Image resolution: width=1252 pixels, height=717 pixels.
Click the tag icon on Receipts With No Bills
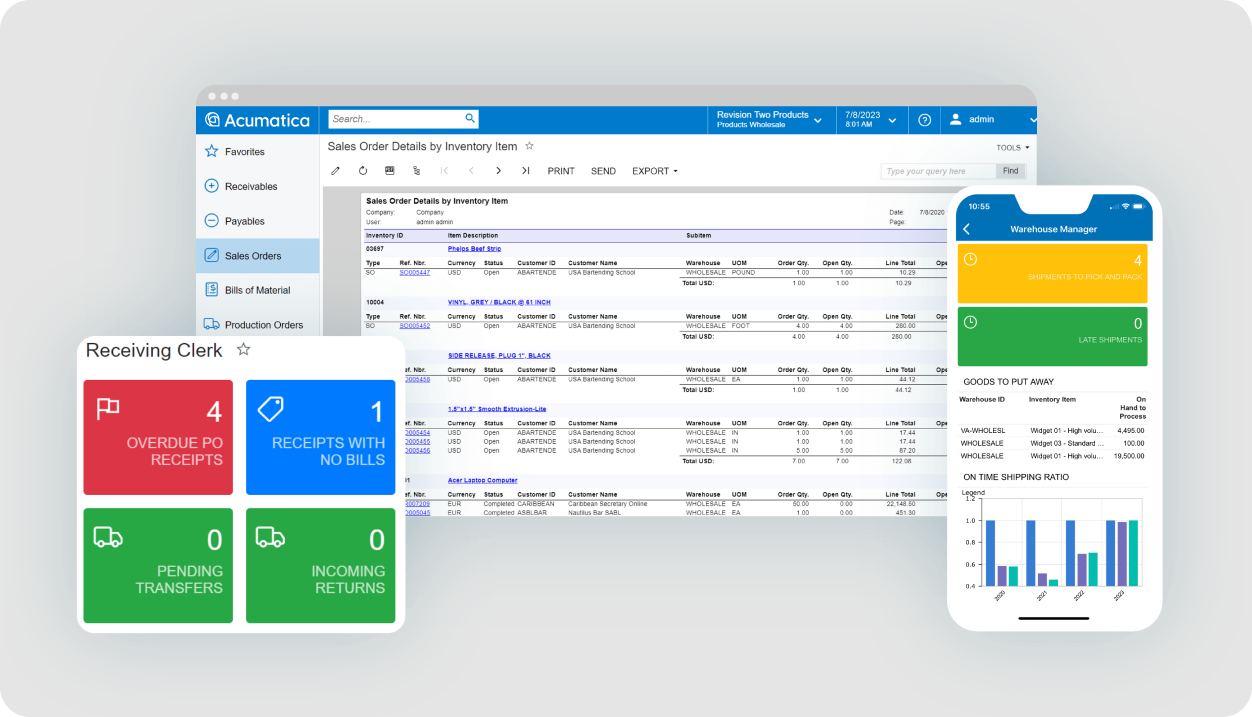coord(271,408)
